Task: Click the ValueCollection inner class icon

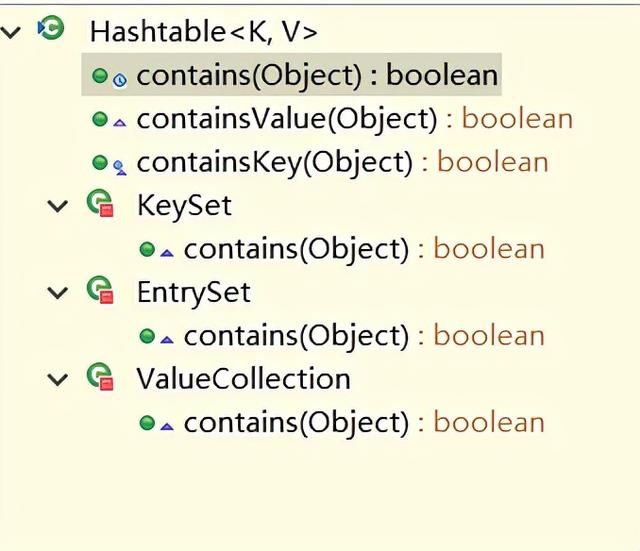Action: pos(100,377)
